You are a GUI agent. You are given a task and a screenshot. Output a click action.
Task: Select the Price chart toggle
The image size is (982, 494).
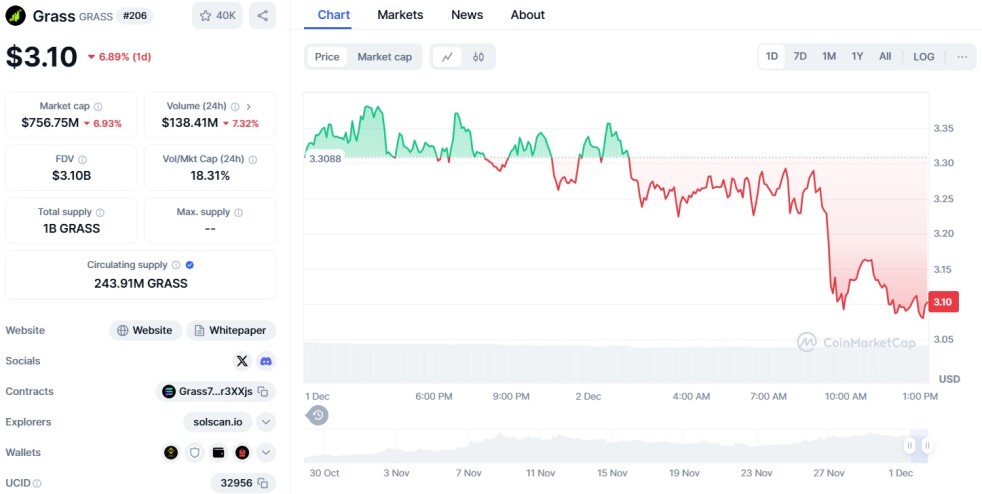(327, 57)
